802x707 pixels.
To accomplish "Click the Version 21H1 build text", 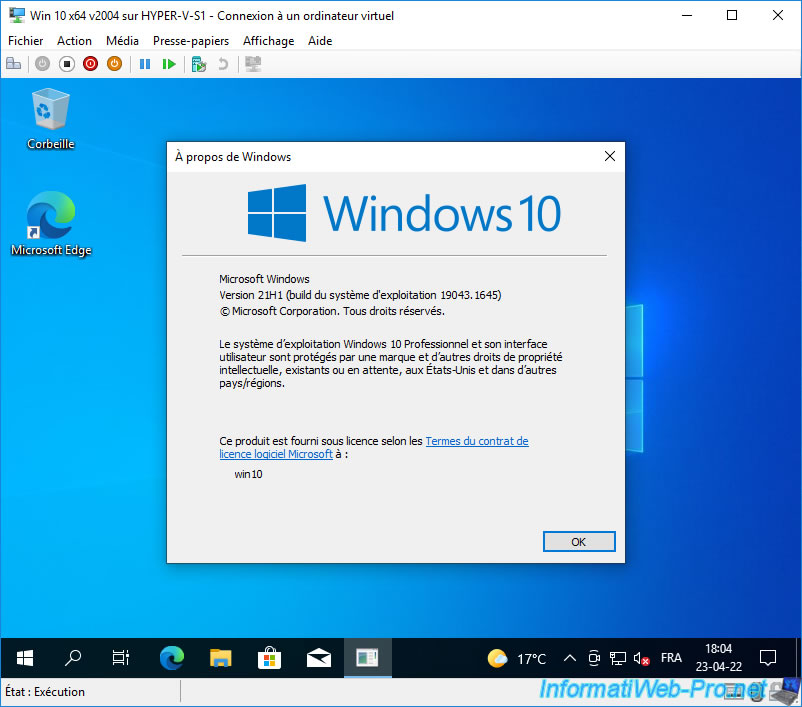I will 360,295.
